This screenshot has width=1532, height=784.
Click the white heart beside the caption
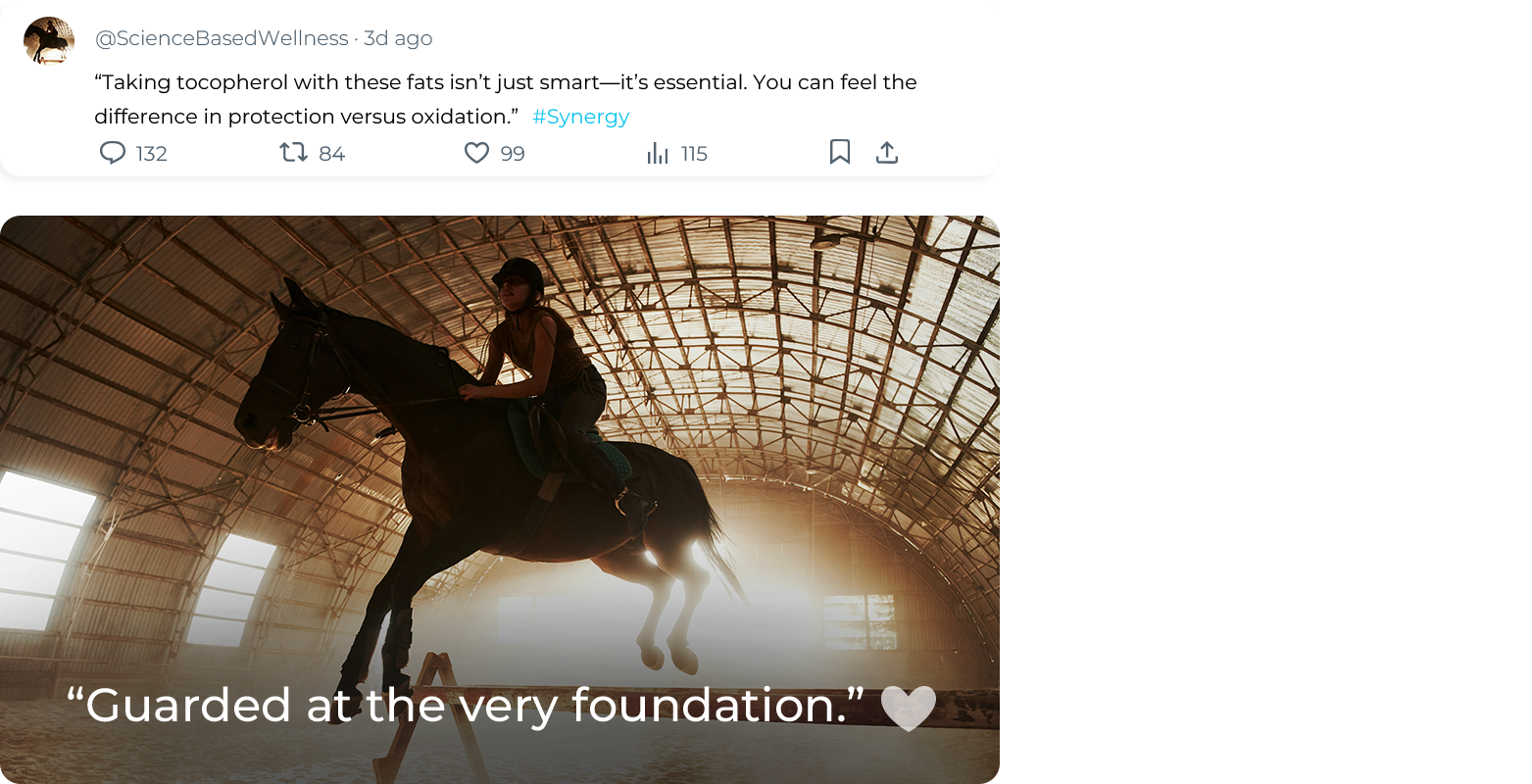(x=908, y=707)
